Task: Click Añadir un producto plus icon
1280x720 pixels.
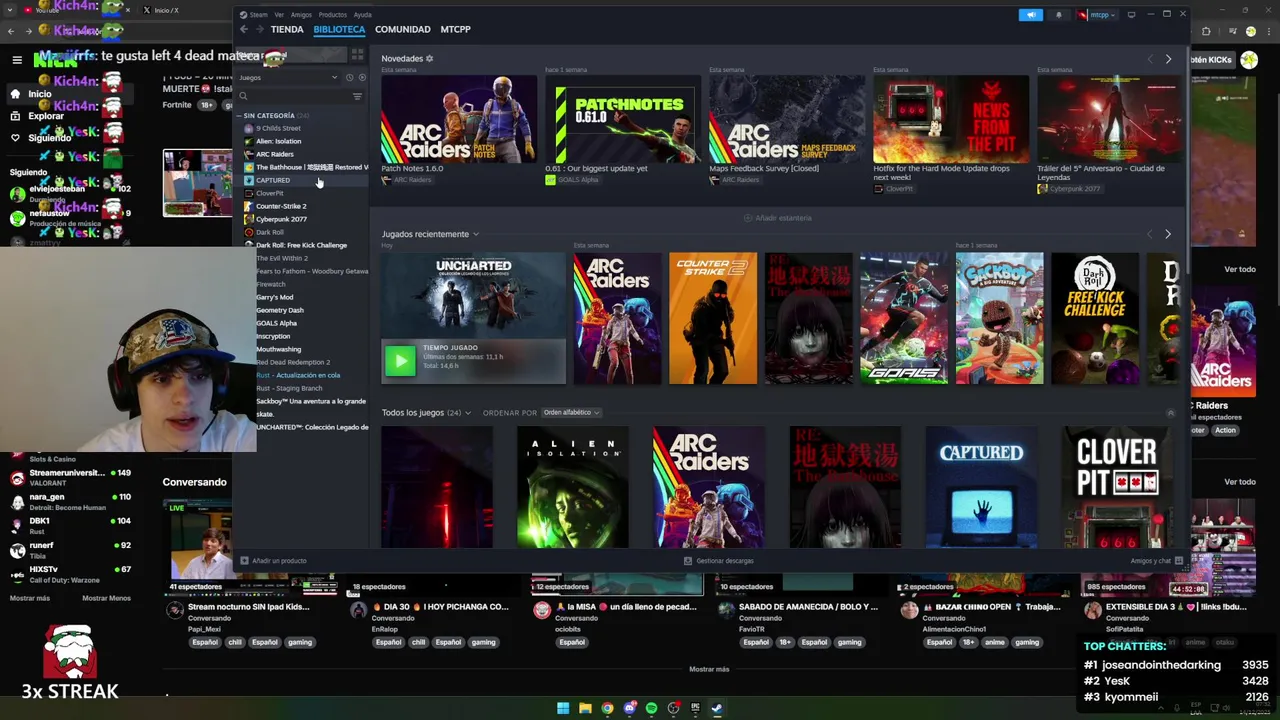Action: 244,561
